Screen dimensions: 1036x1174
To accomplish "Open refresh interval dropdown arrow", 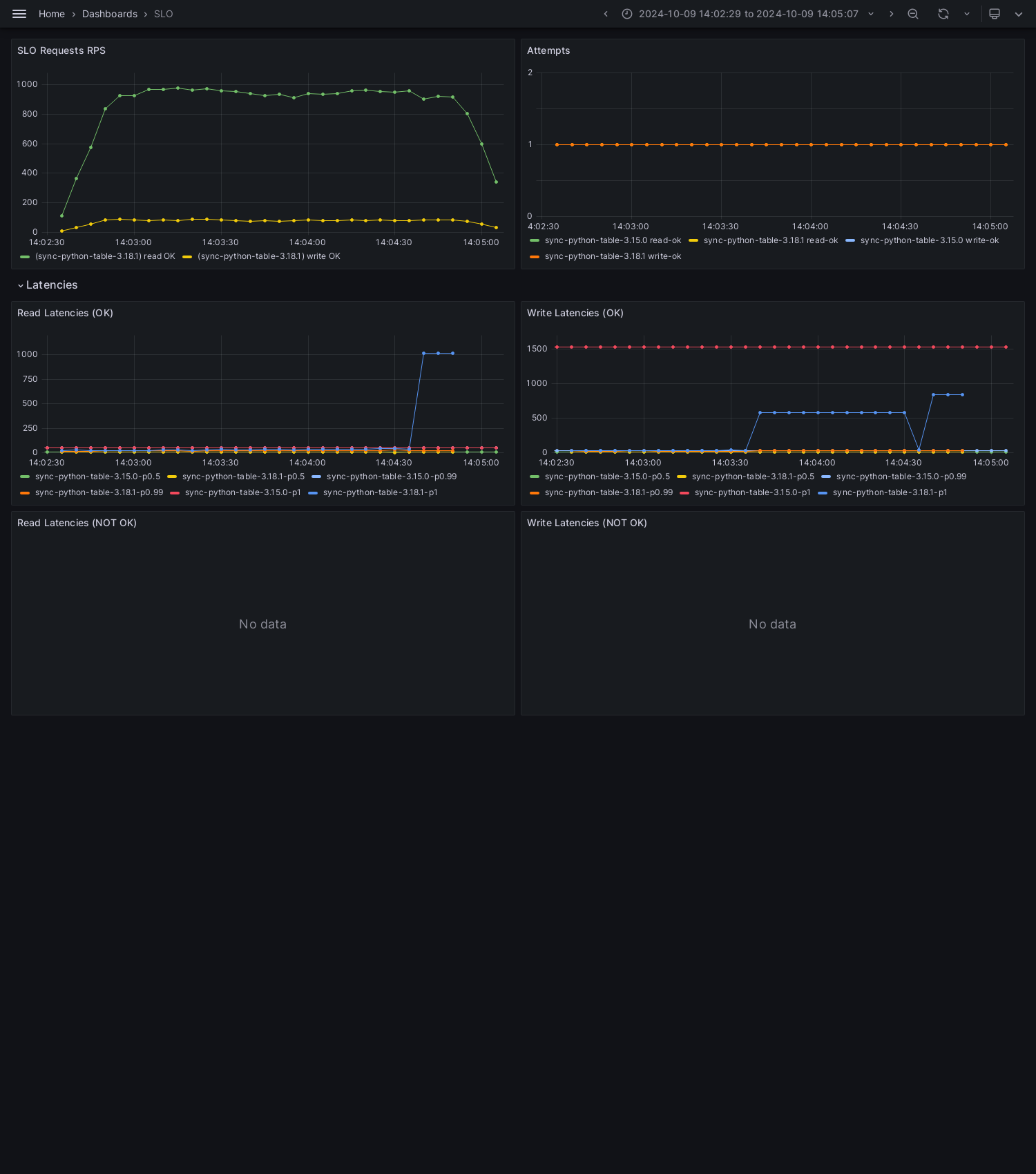I will [967, 14].
